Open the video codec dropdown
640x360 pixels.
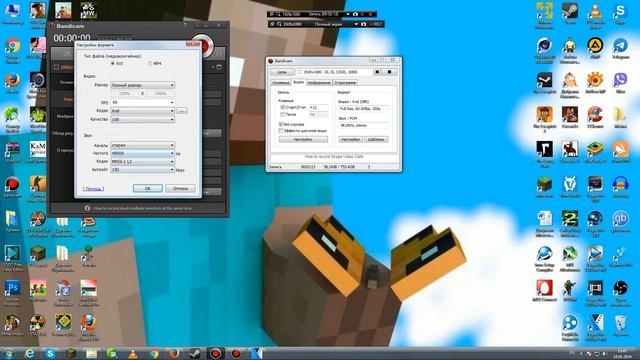(142, 111)
